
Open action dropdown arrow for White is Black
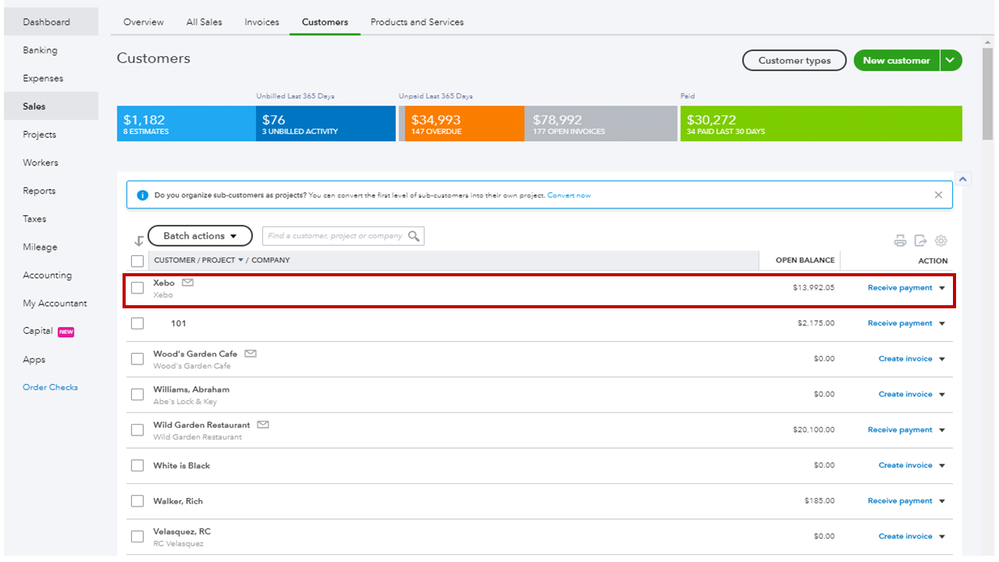(942, 466)
